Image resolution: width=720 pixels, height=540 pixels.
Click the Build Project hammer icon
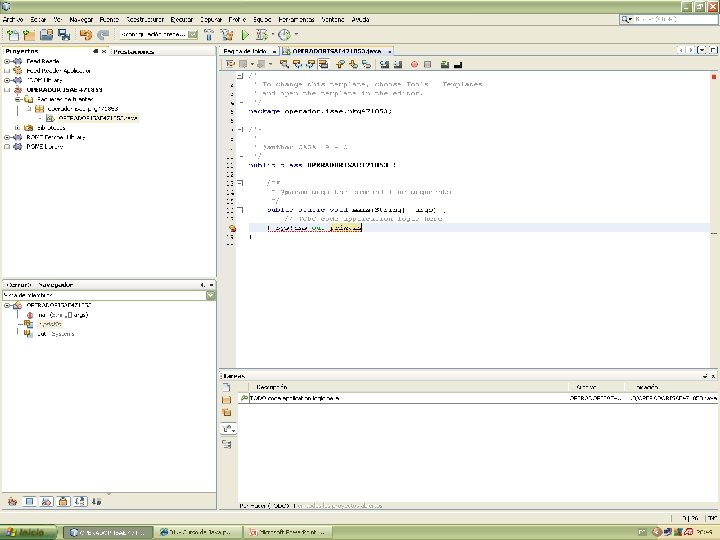[x=207, y=35]
